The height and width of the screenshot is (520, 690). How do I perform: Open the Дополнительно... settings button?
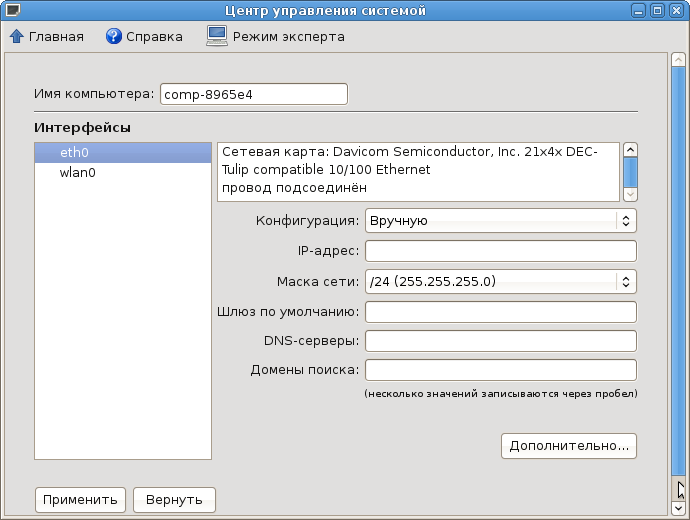569,446
